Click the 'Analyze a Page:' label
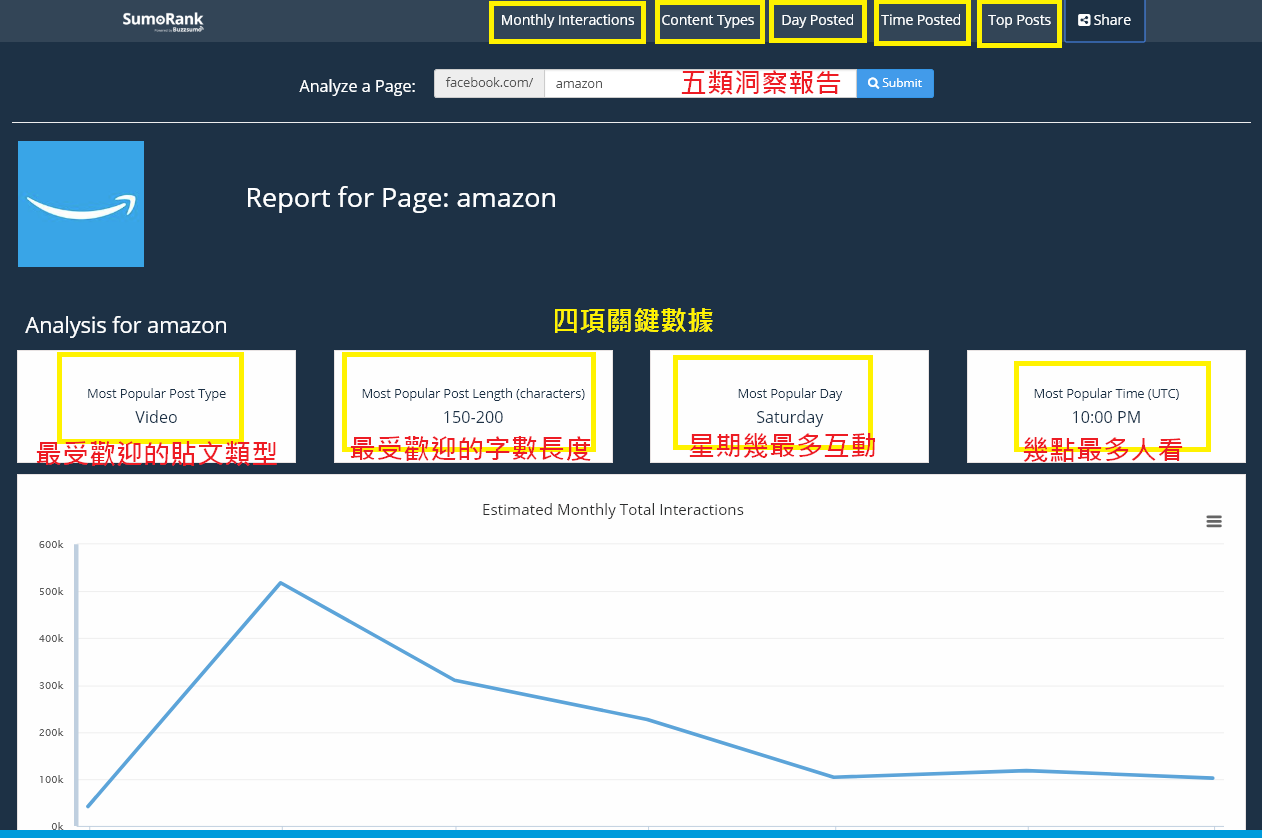The width and height of the screenshot is (1262, 838). pyautogui.click(x=357, y=86)
